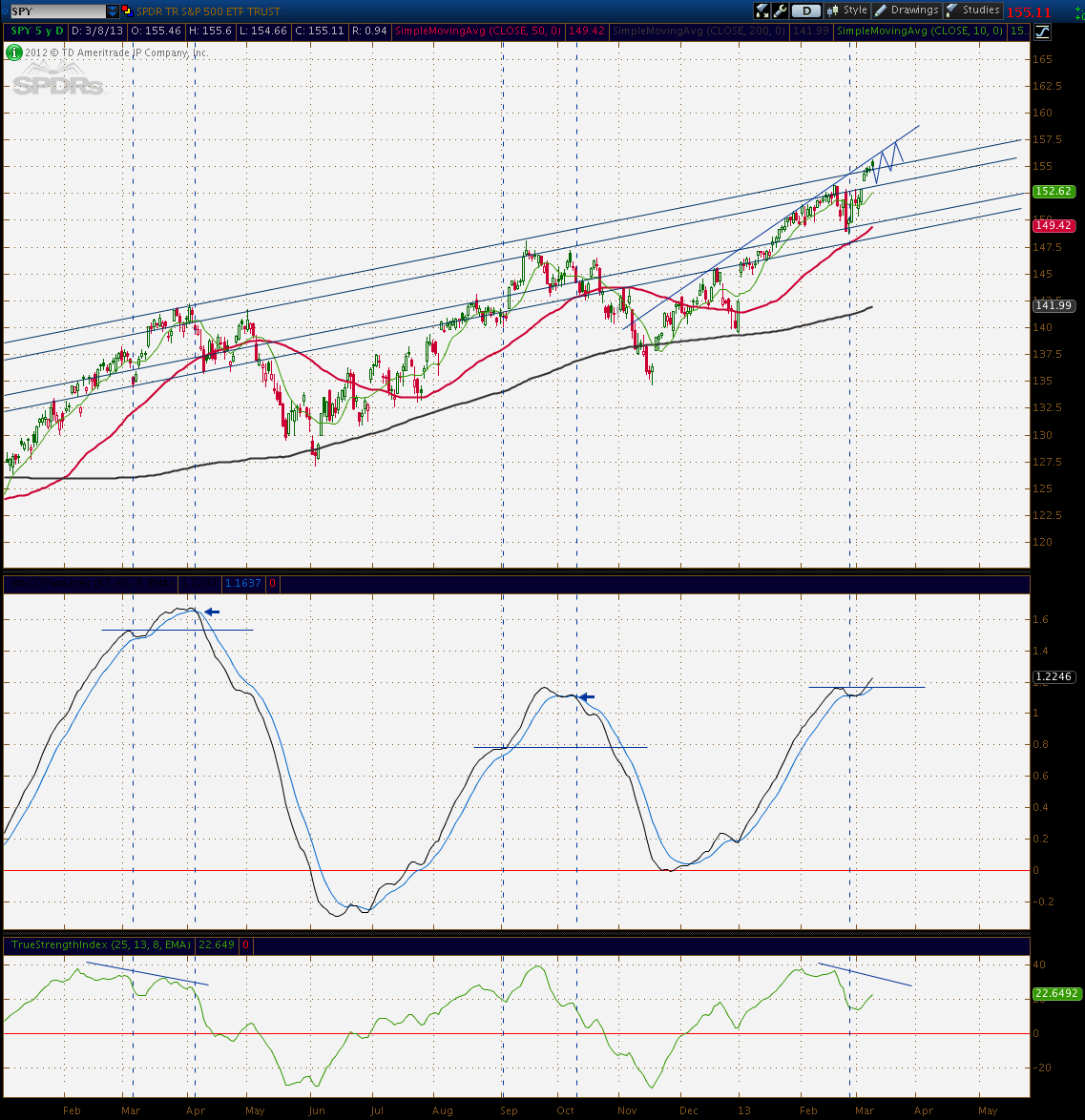Click SimpleMovingAvg (CLOSE, 10, 0) label
The height and width of the screenshot is (1120, 1085).
[920, 31]
